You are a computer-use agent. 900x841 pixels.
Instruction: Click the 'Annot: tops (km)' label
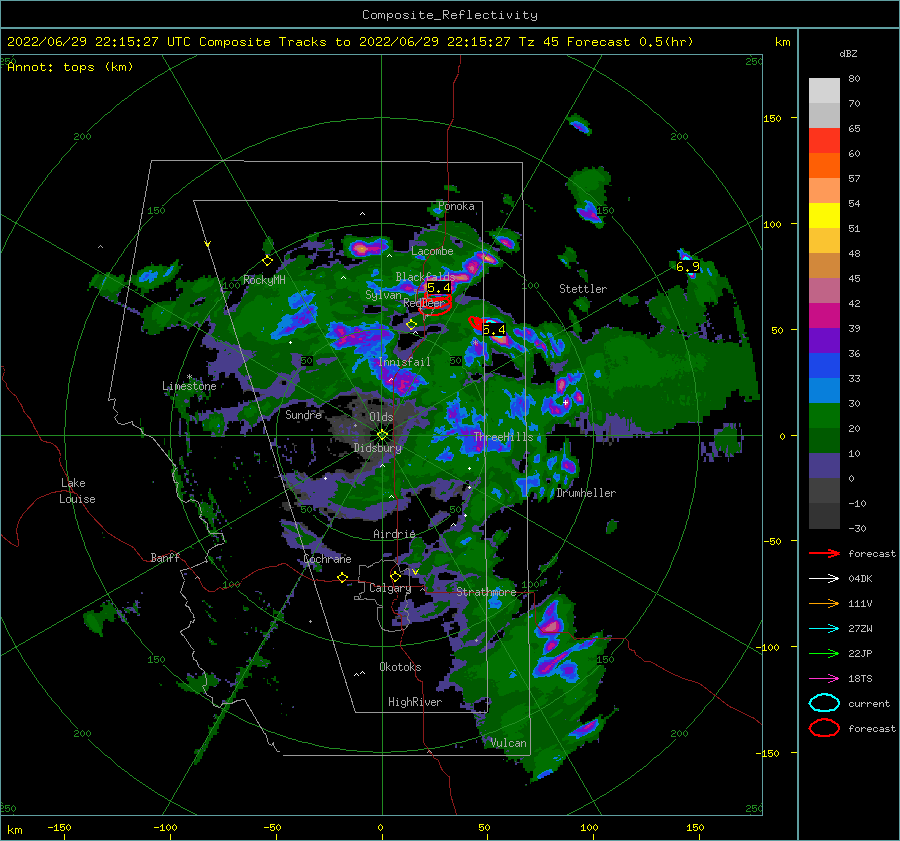pos(70,67)
